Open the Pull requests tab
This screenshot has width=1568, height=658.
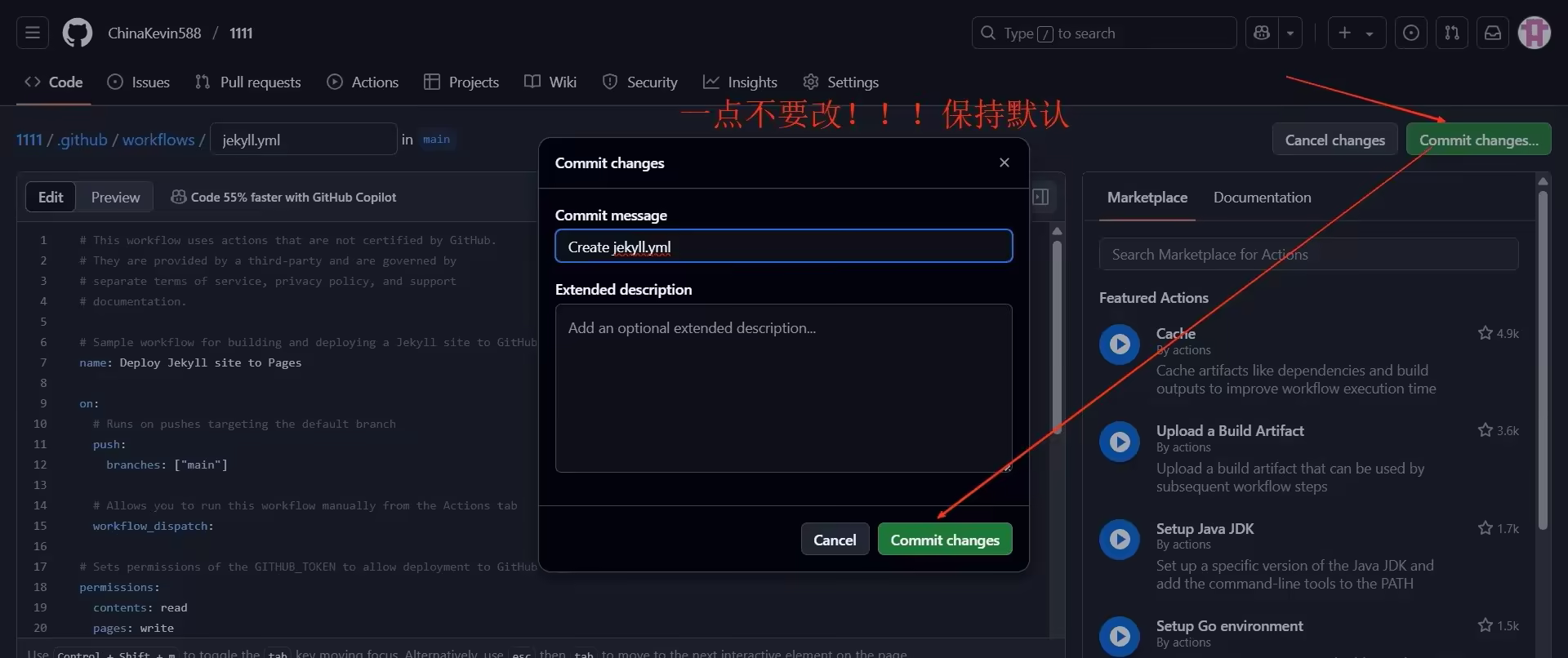tap(248, 82)
